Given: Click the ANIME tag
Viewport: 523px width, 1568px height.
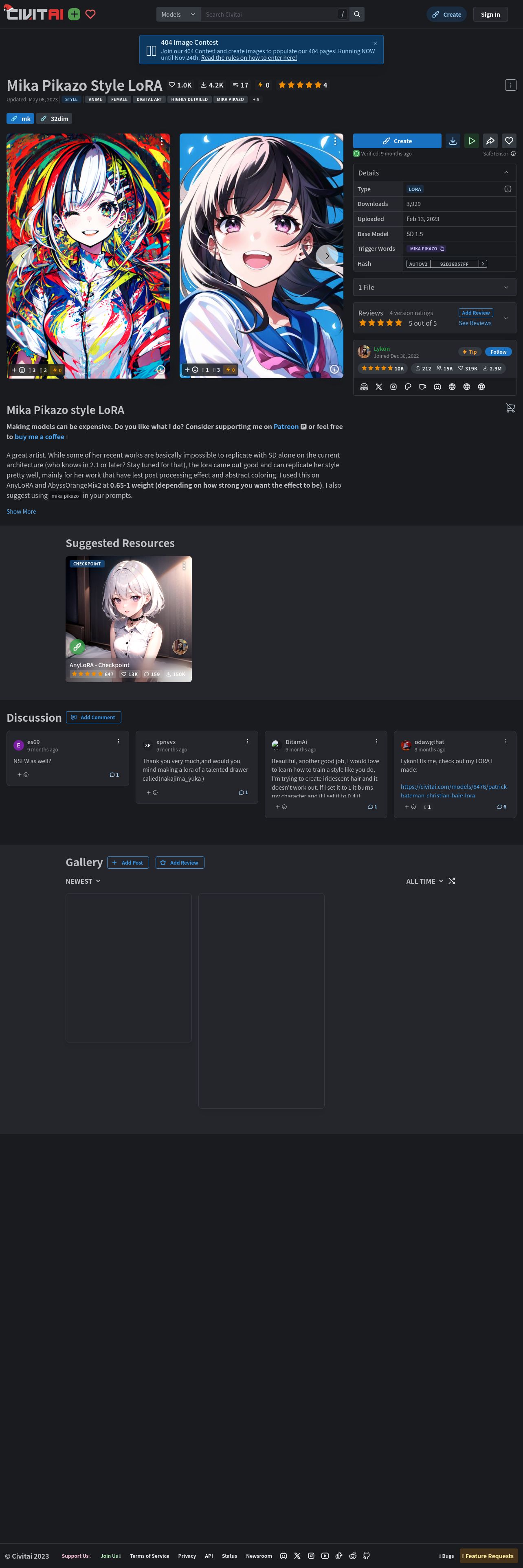Looking at the screenshot, I should (96, 99).
